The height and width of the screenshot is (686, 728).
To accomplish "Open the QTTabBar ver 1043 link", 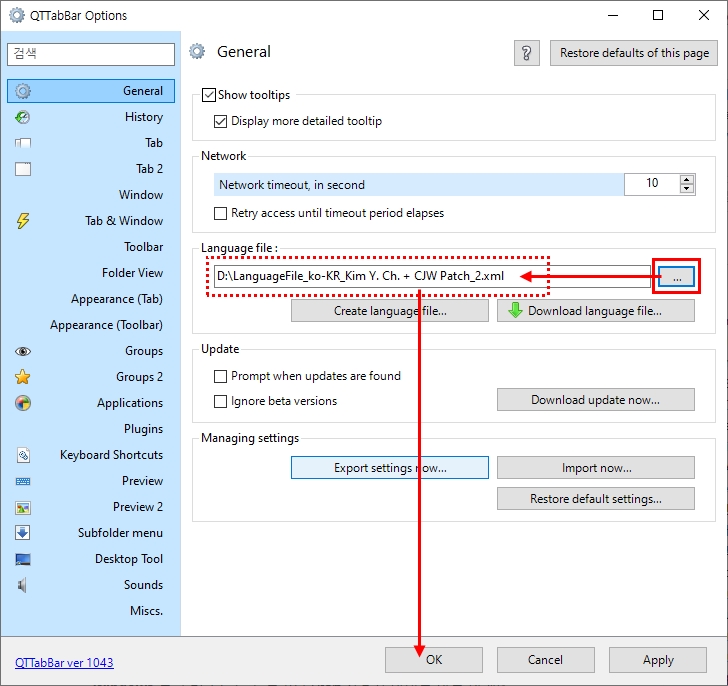I will [64, 662].
